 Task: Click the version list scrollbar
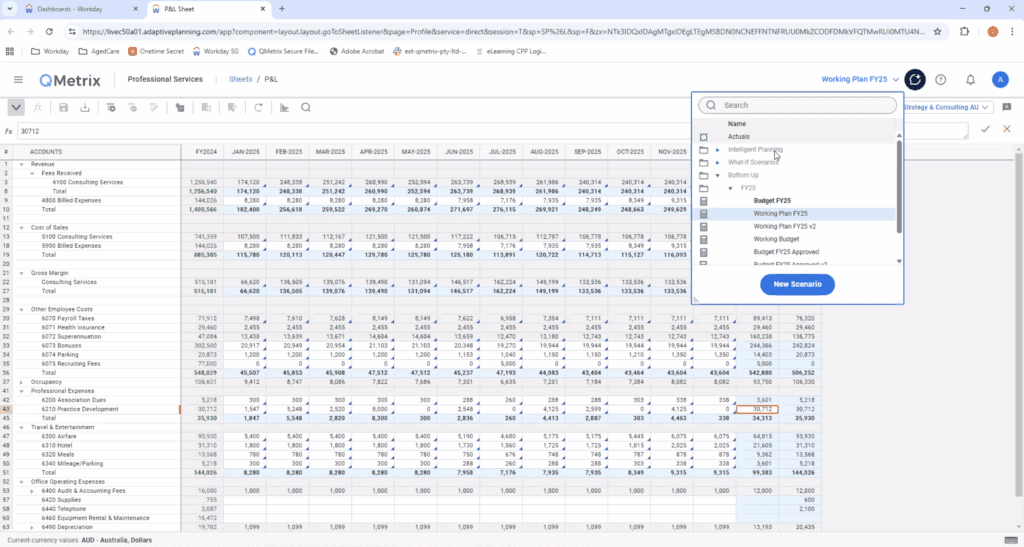coord(899,186)
